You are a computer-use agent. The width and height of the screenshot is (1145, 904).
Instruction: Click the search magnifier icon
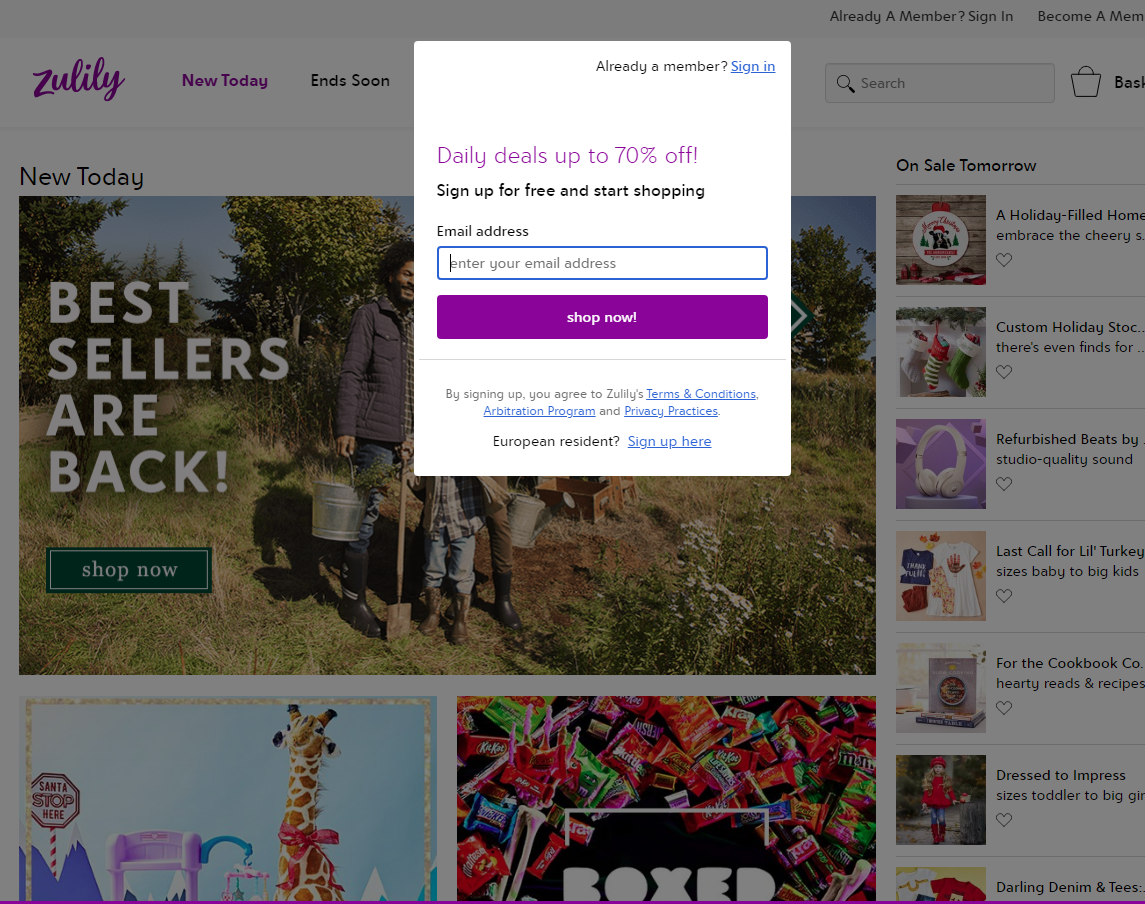point(846,83)
